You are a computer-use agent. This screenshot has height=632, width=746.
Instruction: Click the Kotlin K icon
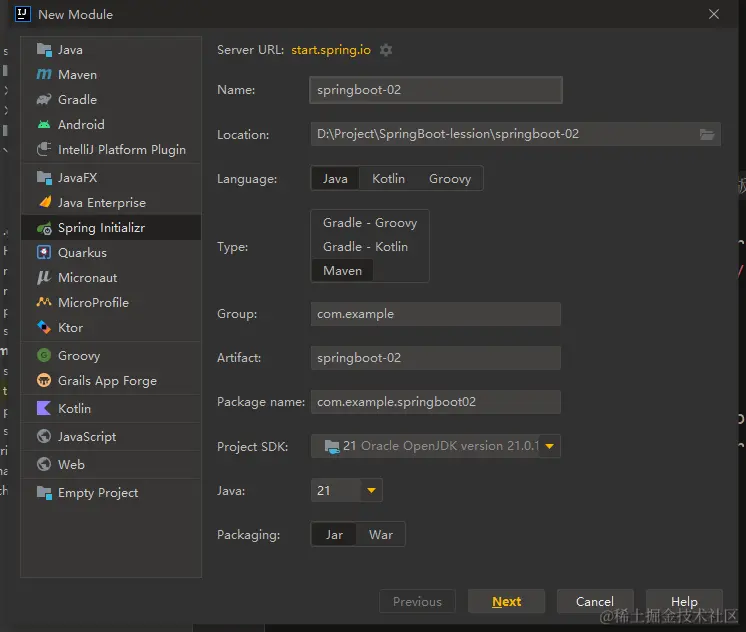44,408
